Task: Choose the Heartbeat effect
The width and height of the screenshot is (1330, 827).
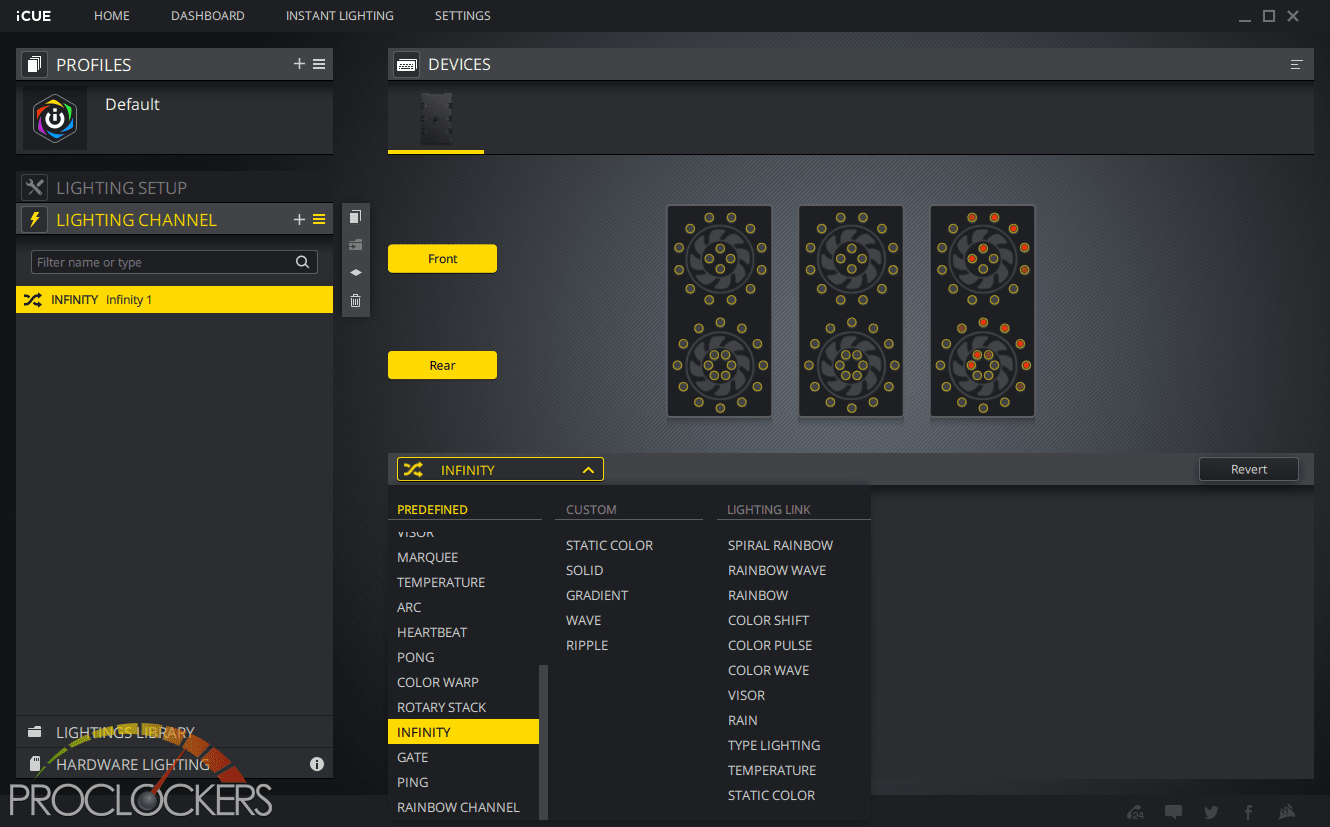Action: tap(432, 632)
